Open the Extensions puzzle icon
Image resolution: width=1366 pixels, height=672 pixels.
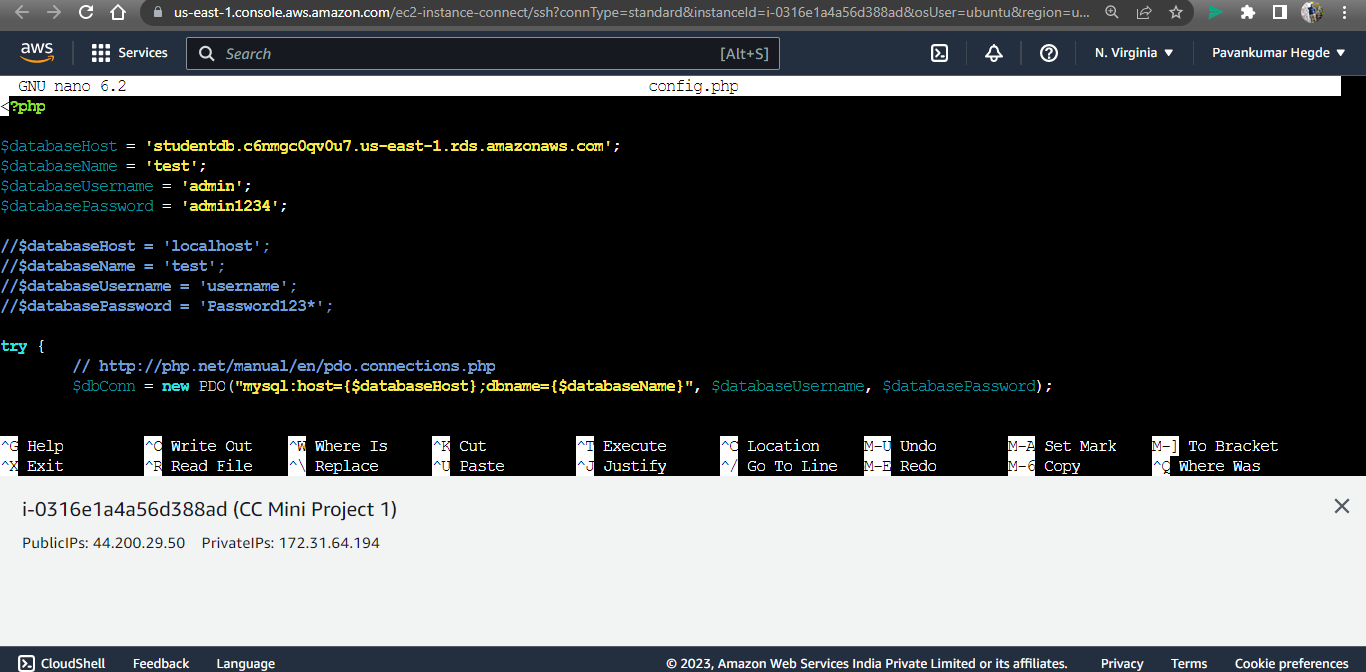(1247, 13)
